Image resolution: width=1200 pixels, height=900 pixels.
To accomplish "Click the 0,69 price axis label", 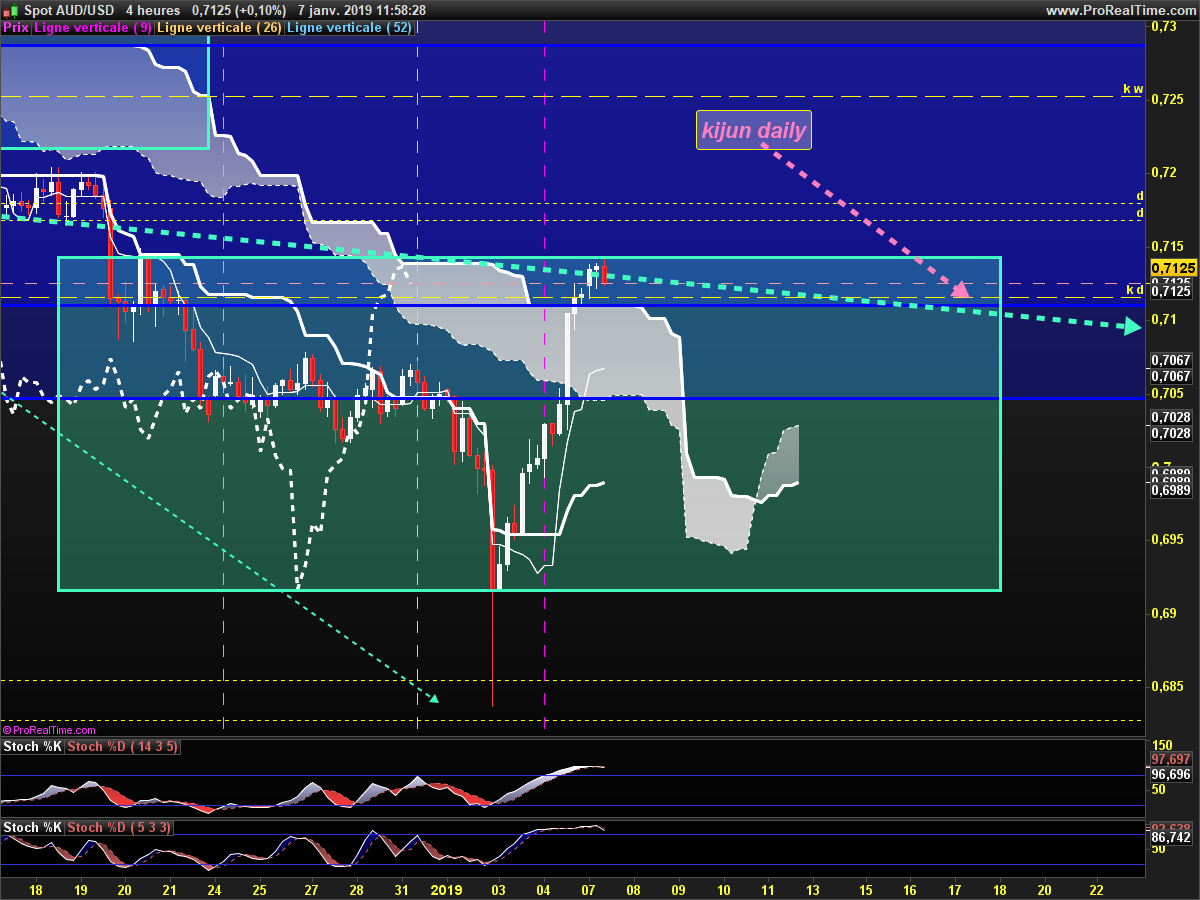I will coord(1163,613).
